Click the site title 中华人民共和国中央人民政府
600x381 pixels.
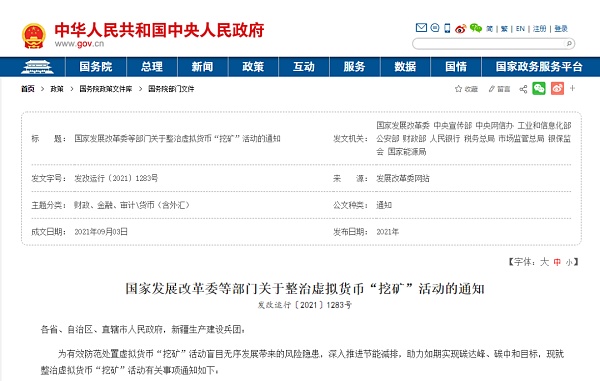click(159, 30)
